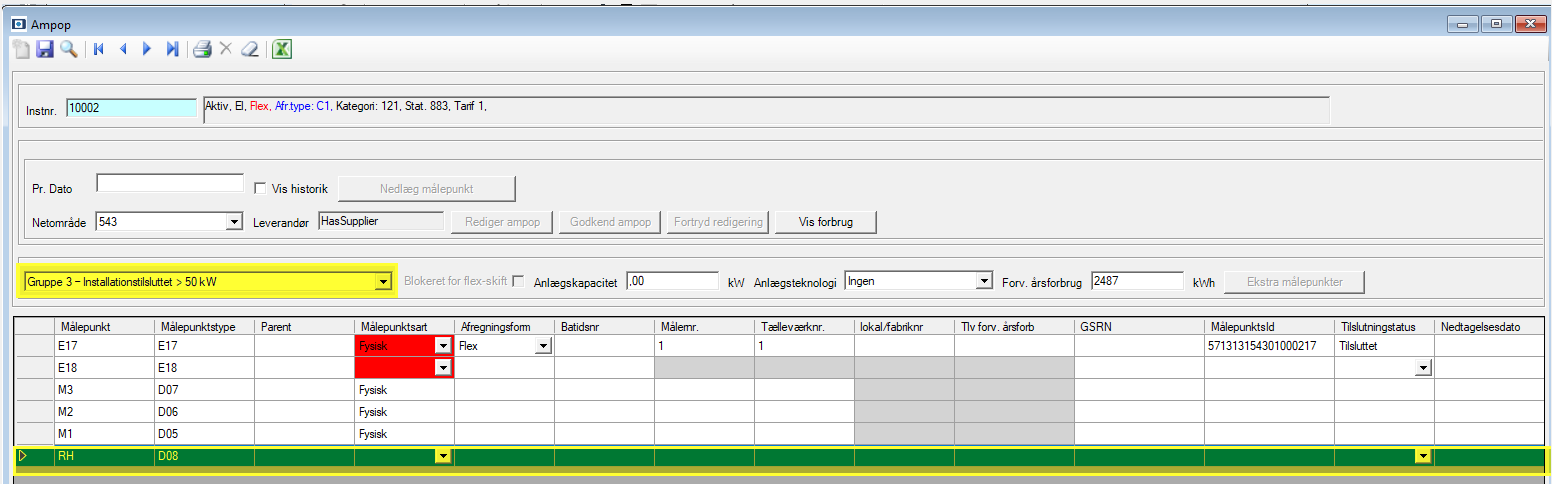Screen dimensions: 1552x484
Task: Open search with the magnifying glass icon
Action: click(x=68, y=49)
